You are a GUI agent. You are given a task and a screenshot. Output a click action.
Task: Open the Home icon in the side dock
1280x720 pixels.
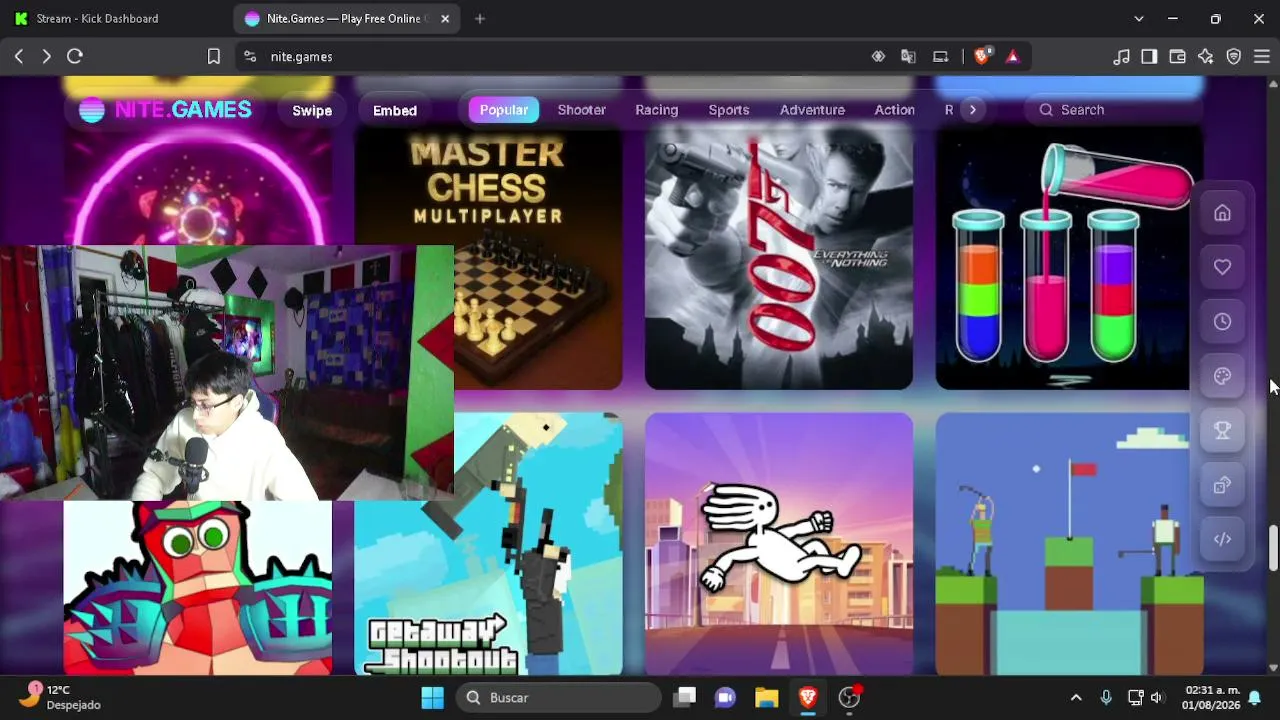pos(1222,213)
